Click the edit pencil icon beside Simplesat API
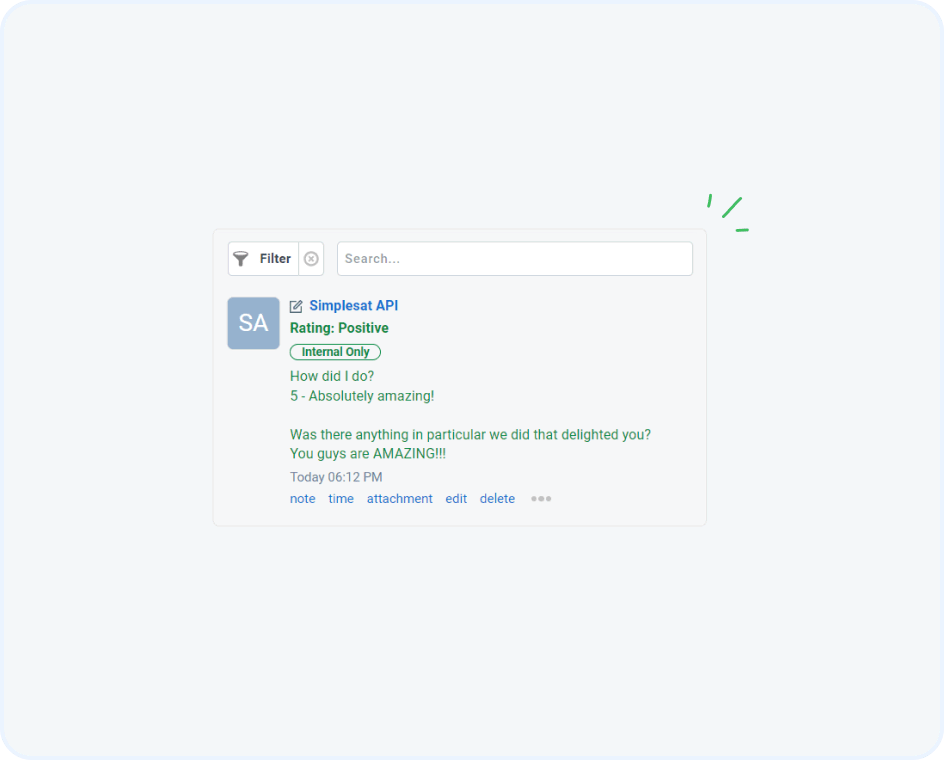The width and height of the screenshot is (944, 760). (x=296, y=307)
